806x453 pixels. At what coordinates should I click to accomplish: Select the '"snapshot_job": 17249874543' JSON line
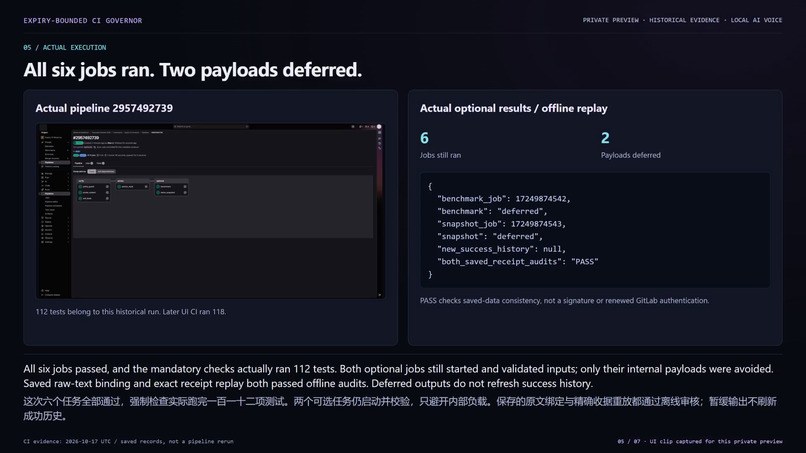click(x=501, y=224)
